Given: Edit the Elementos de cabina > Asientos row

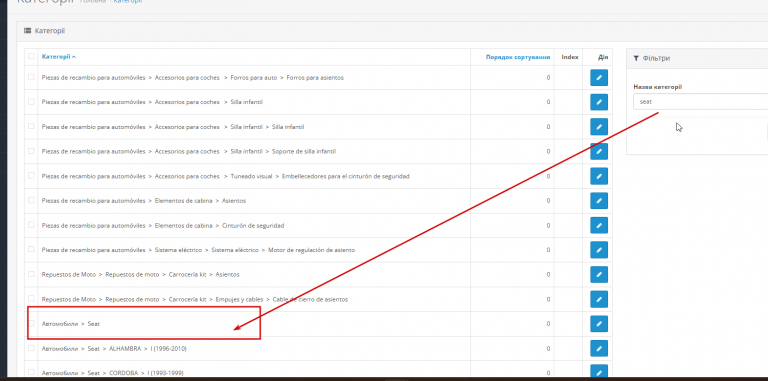Looking at the screenshot, I should pos(599,200).
